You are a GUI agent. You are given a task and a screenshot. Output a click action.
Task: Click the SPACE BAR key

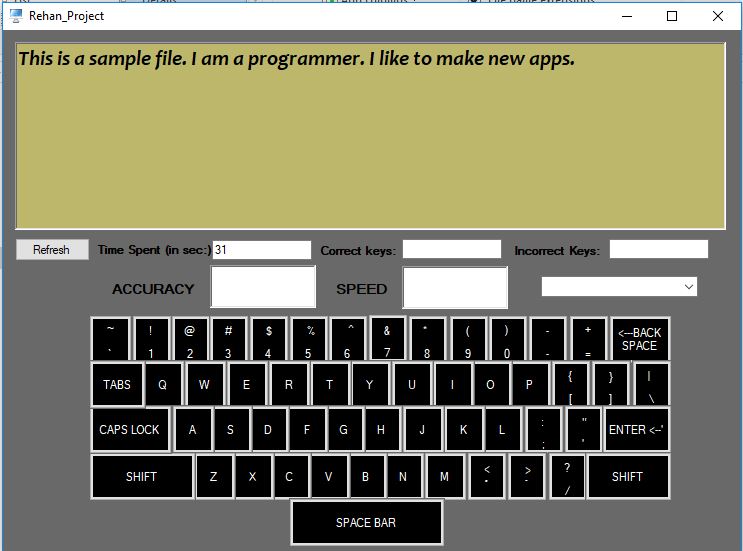pos(367,523)
